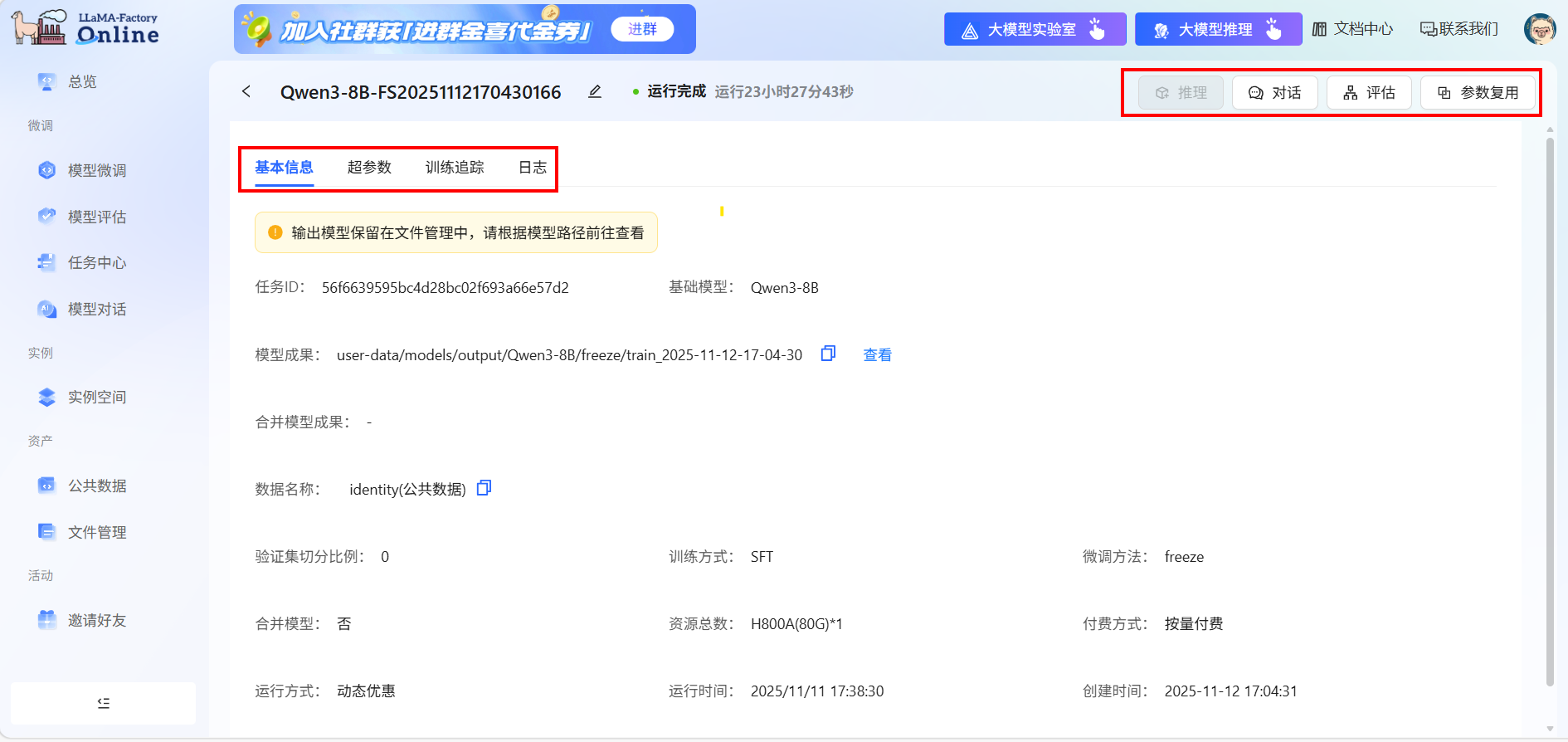The image size is (1568, 742).
Task: Click the Qwen3-8B base model value
Action: [785, 287]
